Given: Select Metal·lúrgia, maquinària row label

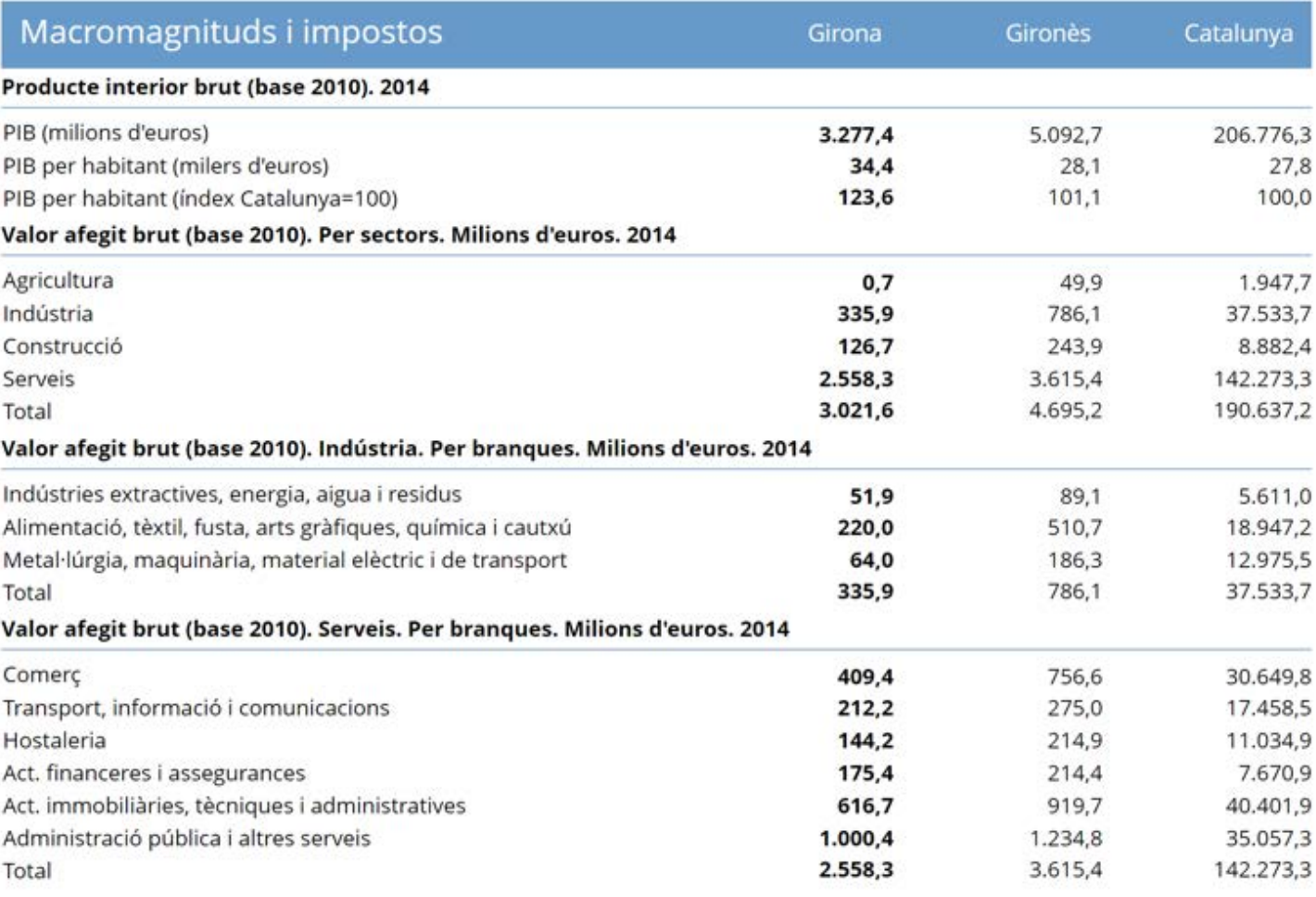Looking at the screenshot, I should pos(285,560).
